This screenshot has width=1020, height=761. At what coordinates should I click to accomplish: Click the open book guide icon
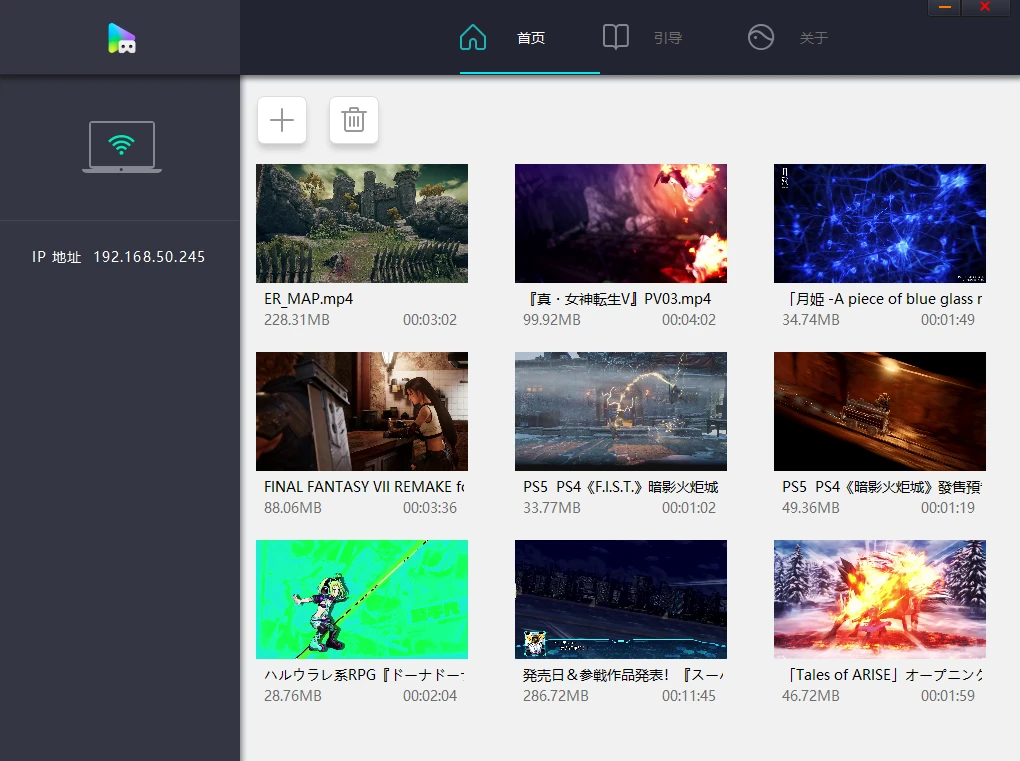click(x=616, y=38)
